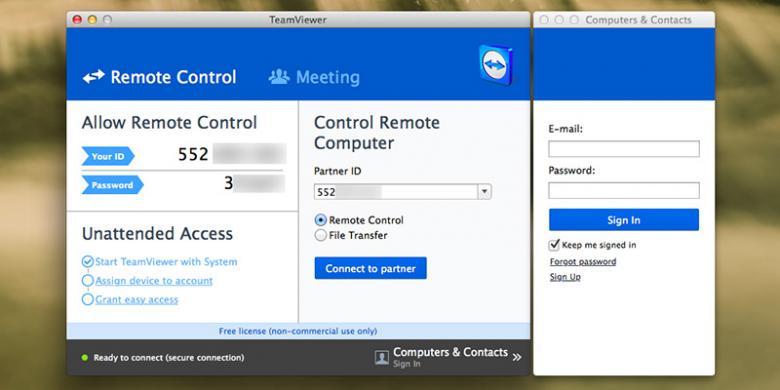The image size is (780, 390).
Task: Expand the Partner ID dropdown arrow
Action: (485, 192)
